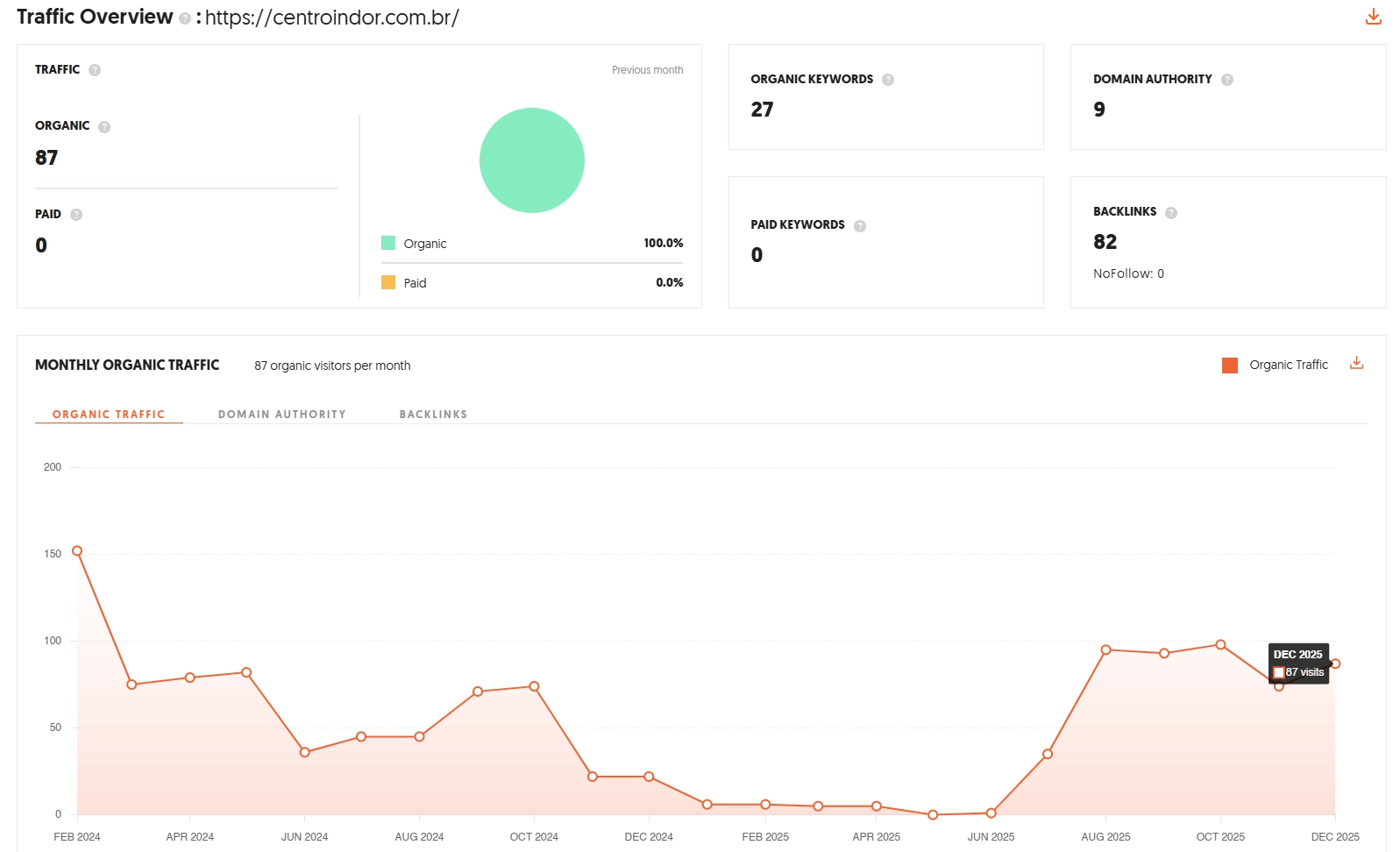Click the help icon next to Traffic label
This screenshot has width=1400, height=852.
[x=95, y=70]
